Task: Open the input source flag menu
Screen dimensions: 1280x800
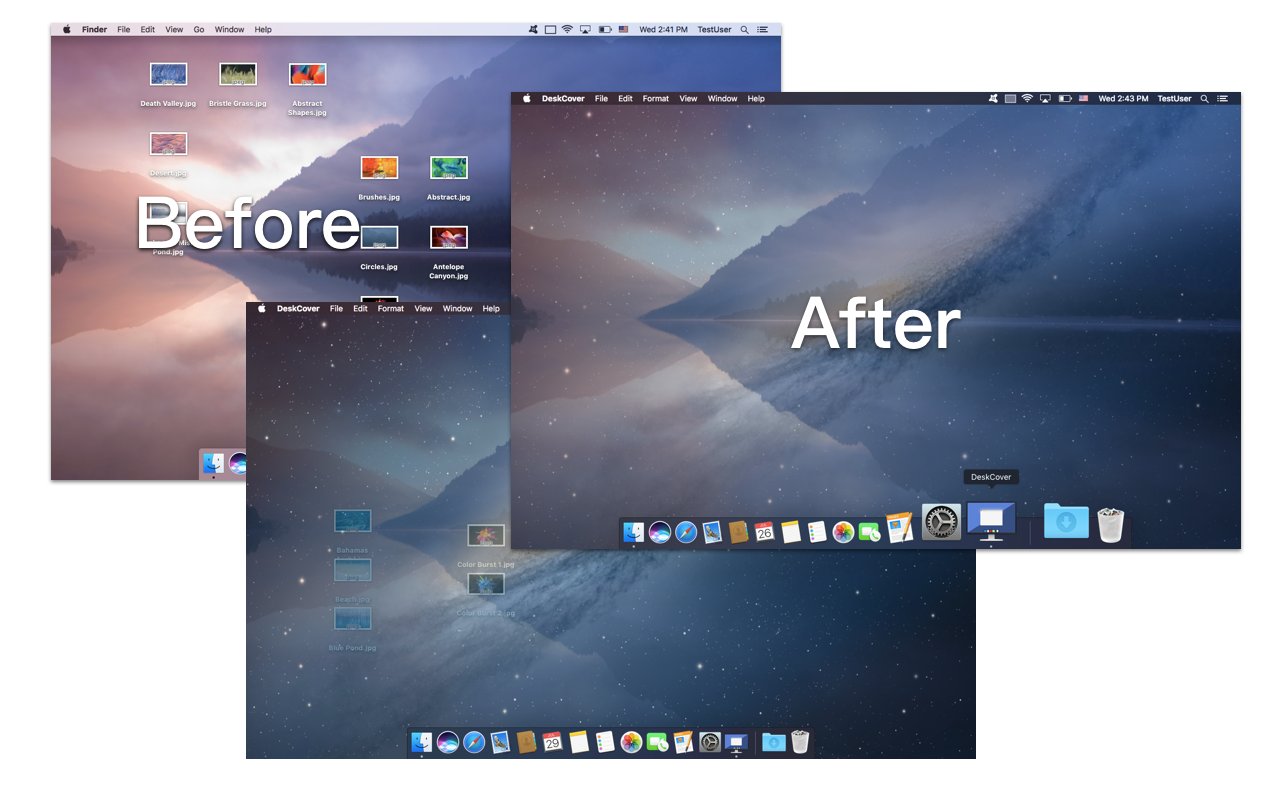Action: pyautogui.click(x=1084, y=98)
